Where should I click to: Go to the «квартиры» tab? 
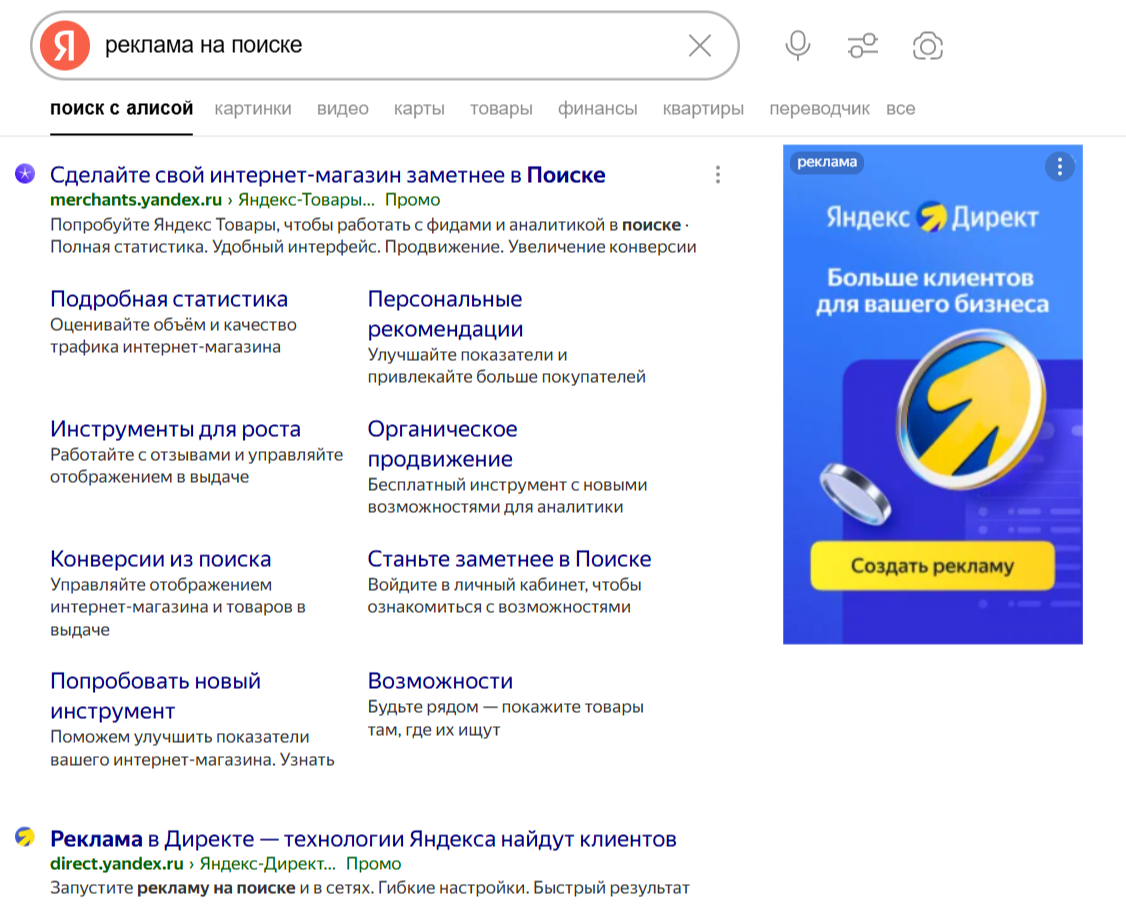point(703,108)
